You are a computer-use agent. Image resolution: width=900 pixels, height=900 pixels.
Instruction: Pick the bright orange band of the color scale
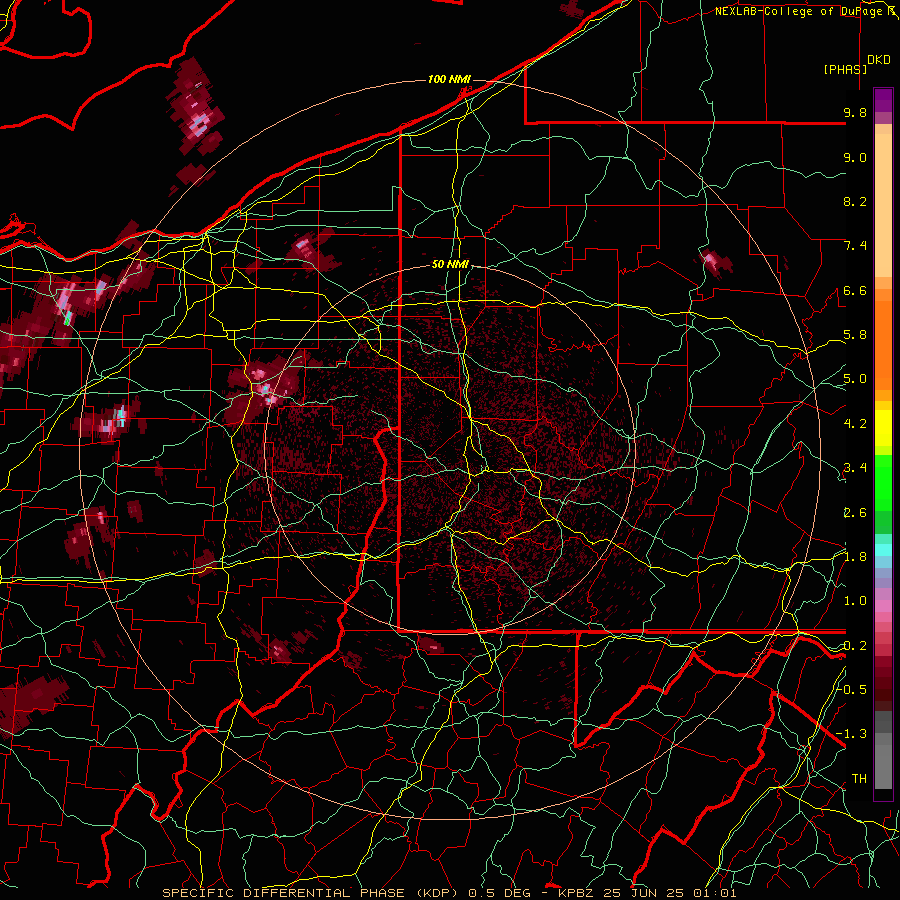coord(883,344)
